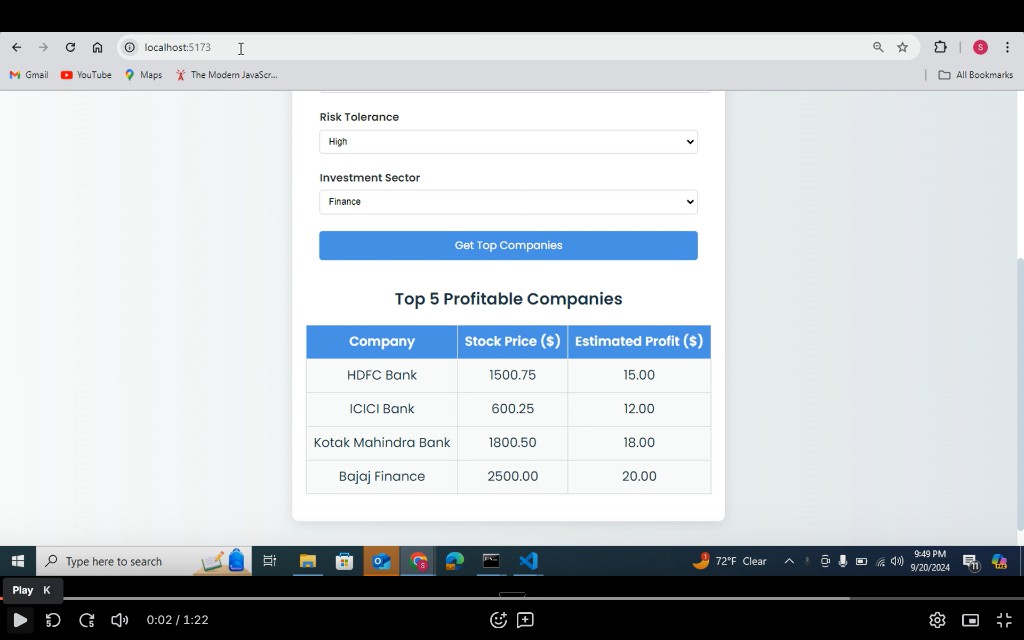Viewport: 1024px width, 640px height.
Task: Select the Kotak Mahindra Bank cell
Action: coord(381,443)
